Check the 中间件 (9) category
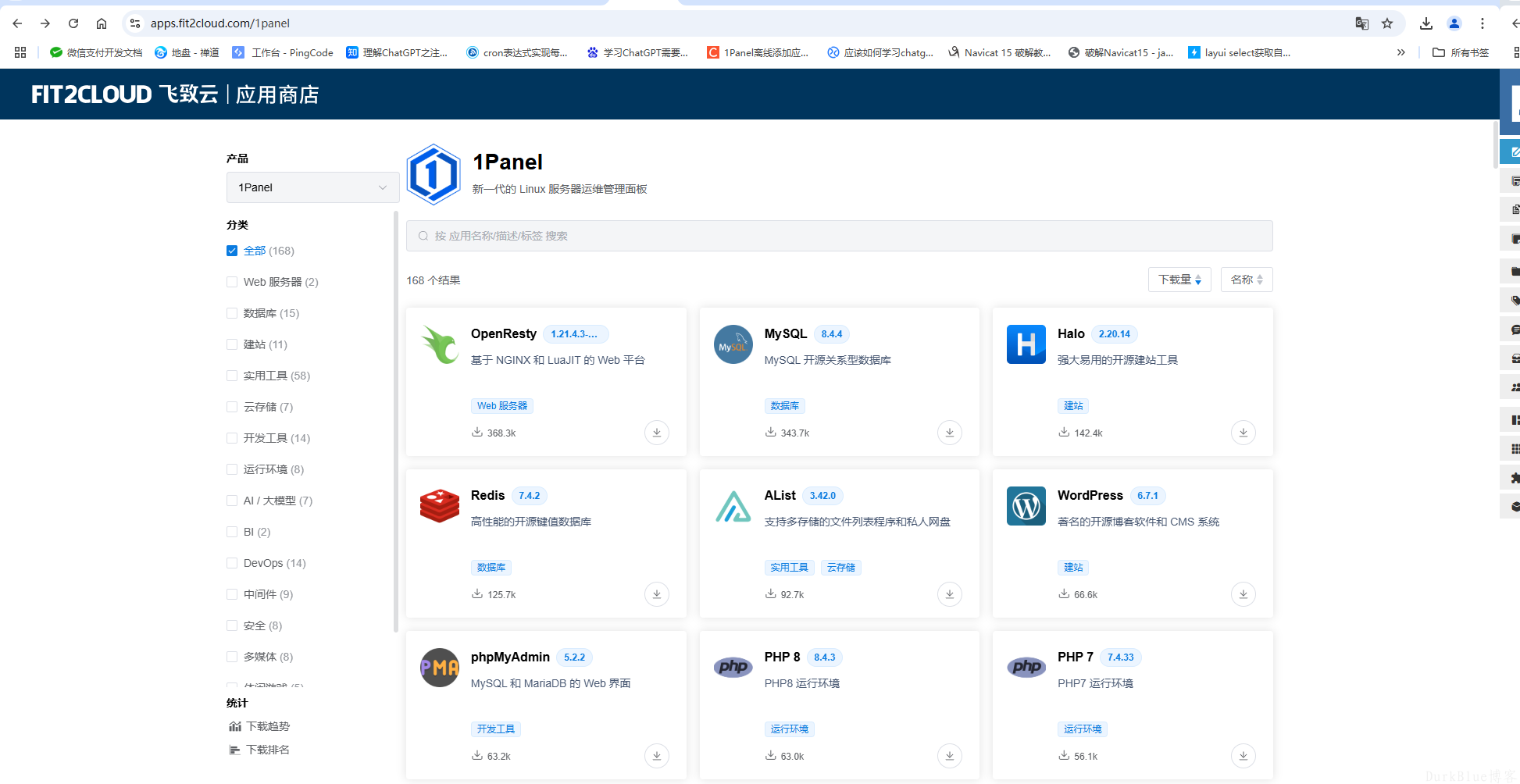1520x784 pixels. pyautogui.click(x=232, y=594)
